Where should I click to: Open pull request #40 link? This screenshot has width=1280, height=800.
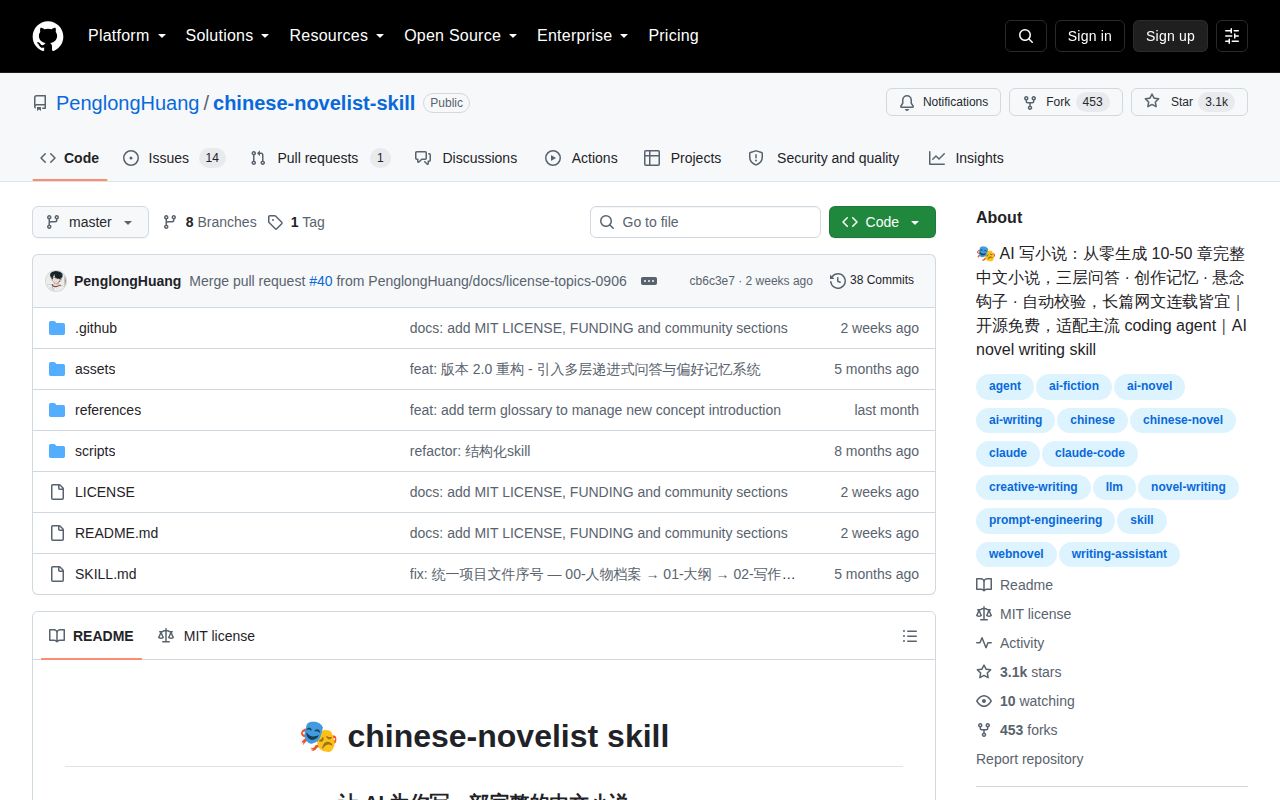(321, 281)
